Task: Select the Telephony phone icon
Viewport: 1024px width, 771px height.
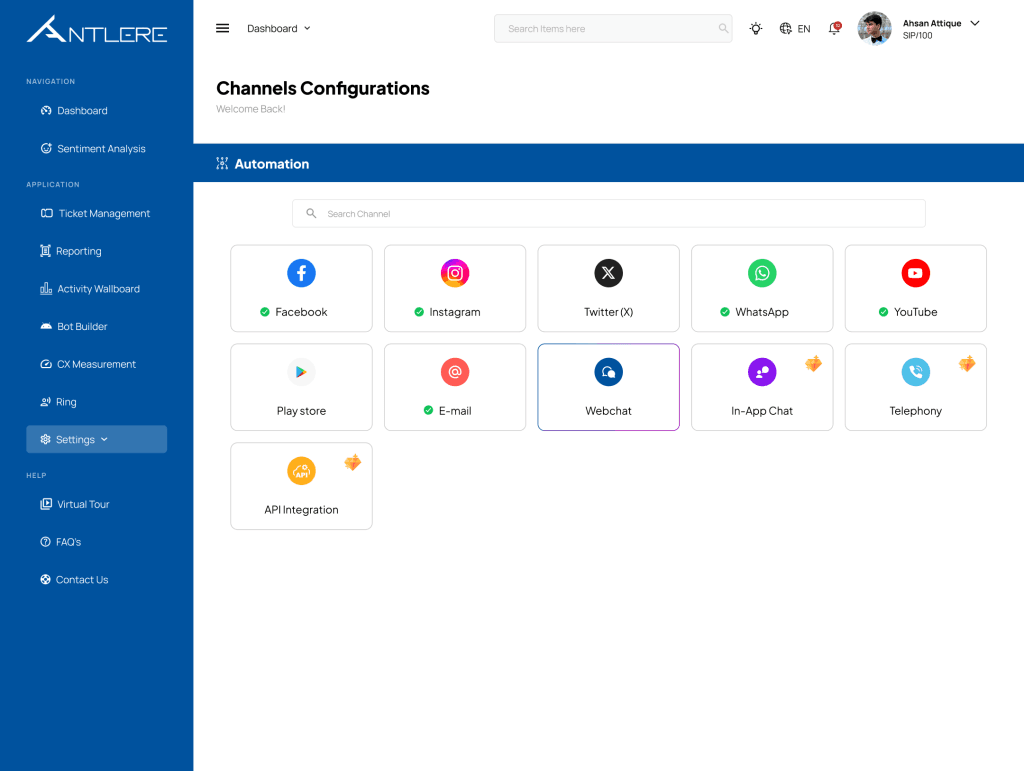Action: click(x=915, y=372)
